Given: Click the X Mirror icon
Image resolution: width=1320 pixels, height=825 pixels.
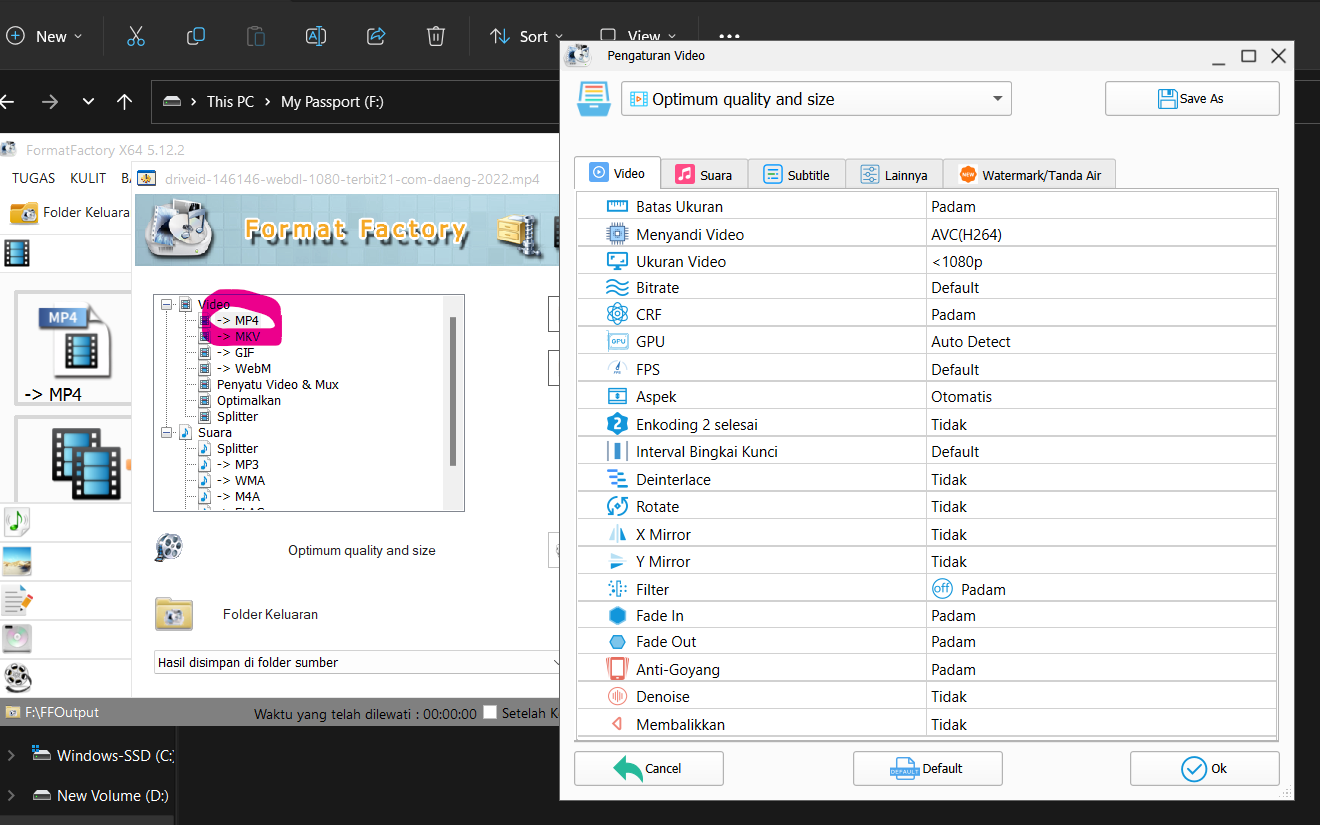Looking at the screenshot, I should tap(618, 534).
